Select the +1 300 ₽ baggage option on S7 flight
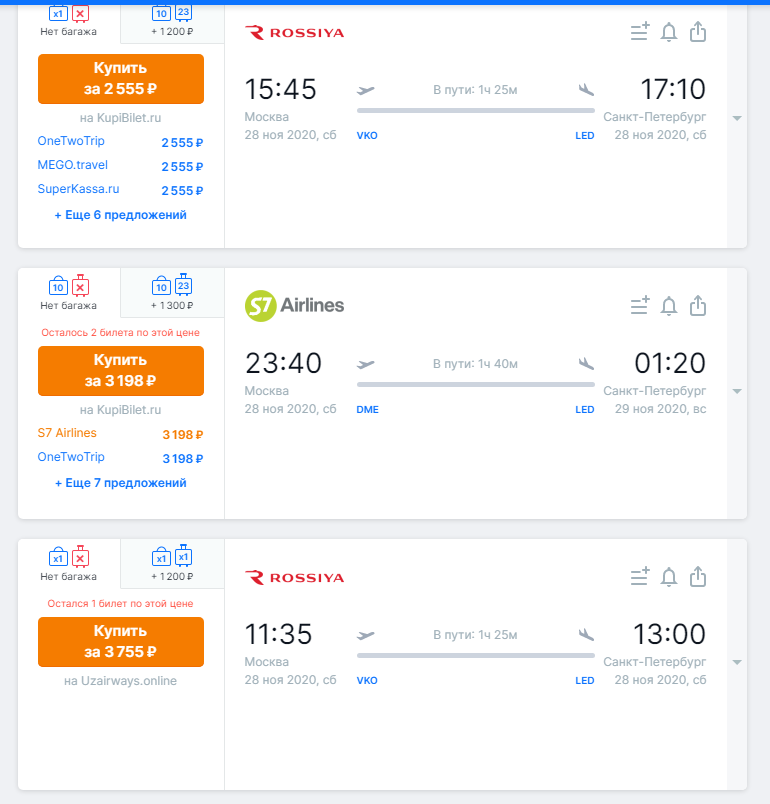The image size is (770, 804). pos(172,293)
